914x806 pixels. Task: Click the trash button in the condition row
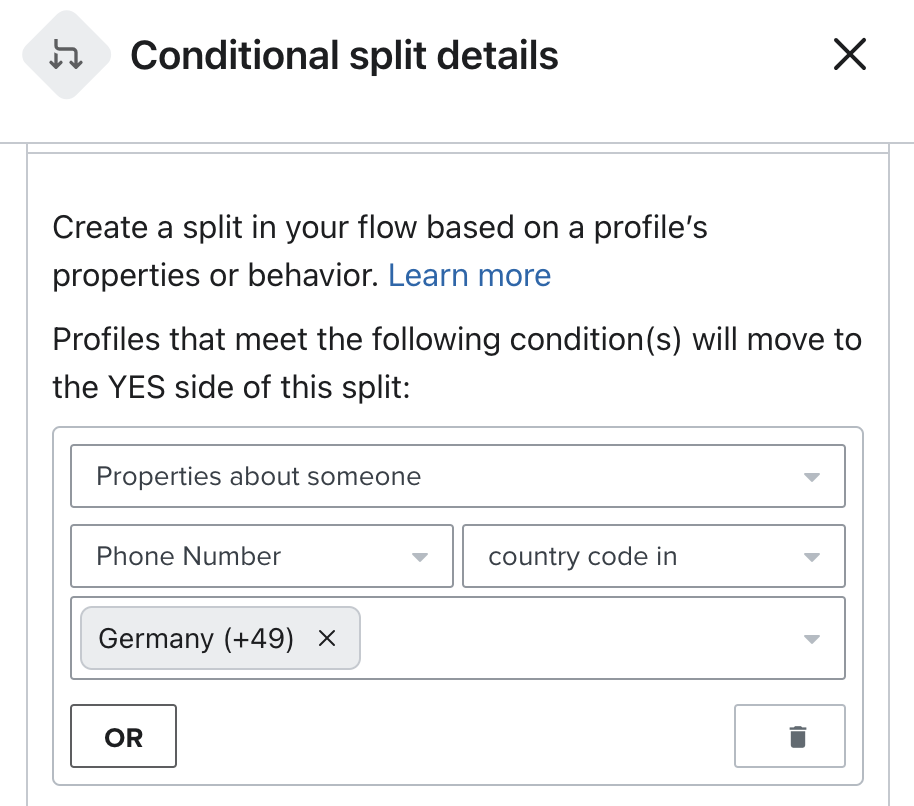[x=789, y=736]
